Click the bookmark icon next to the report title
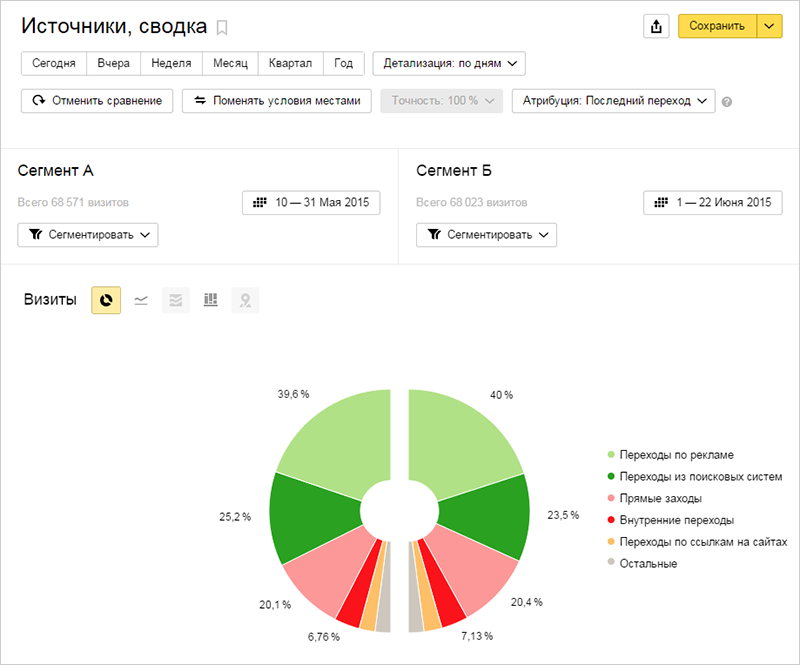This screenshot has height=665, width=800. [221, 28]
